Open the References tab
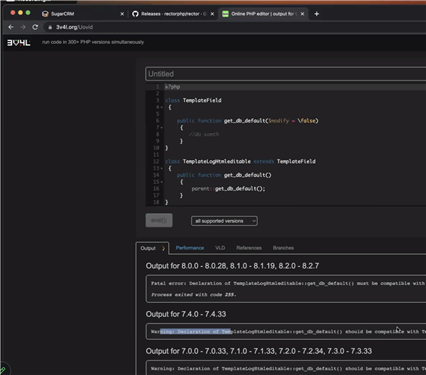The image size is (426, 375). [x=249, y=248]
